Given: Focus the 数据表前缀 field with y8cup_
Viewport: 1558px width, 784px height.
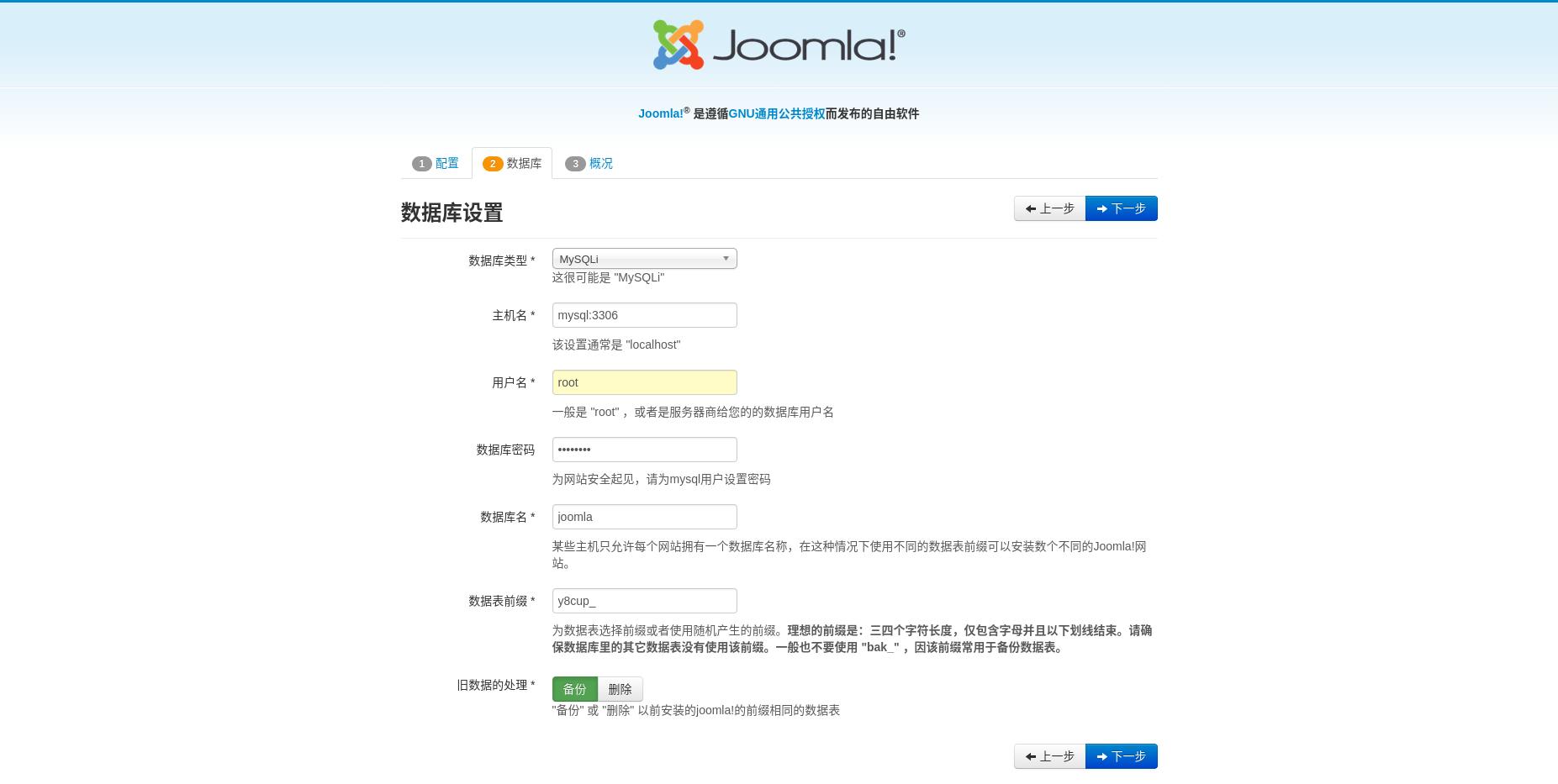Looking at the screenshot, I should tap(644, 601).
